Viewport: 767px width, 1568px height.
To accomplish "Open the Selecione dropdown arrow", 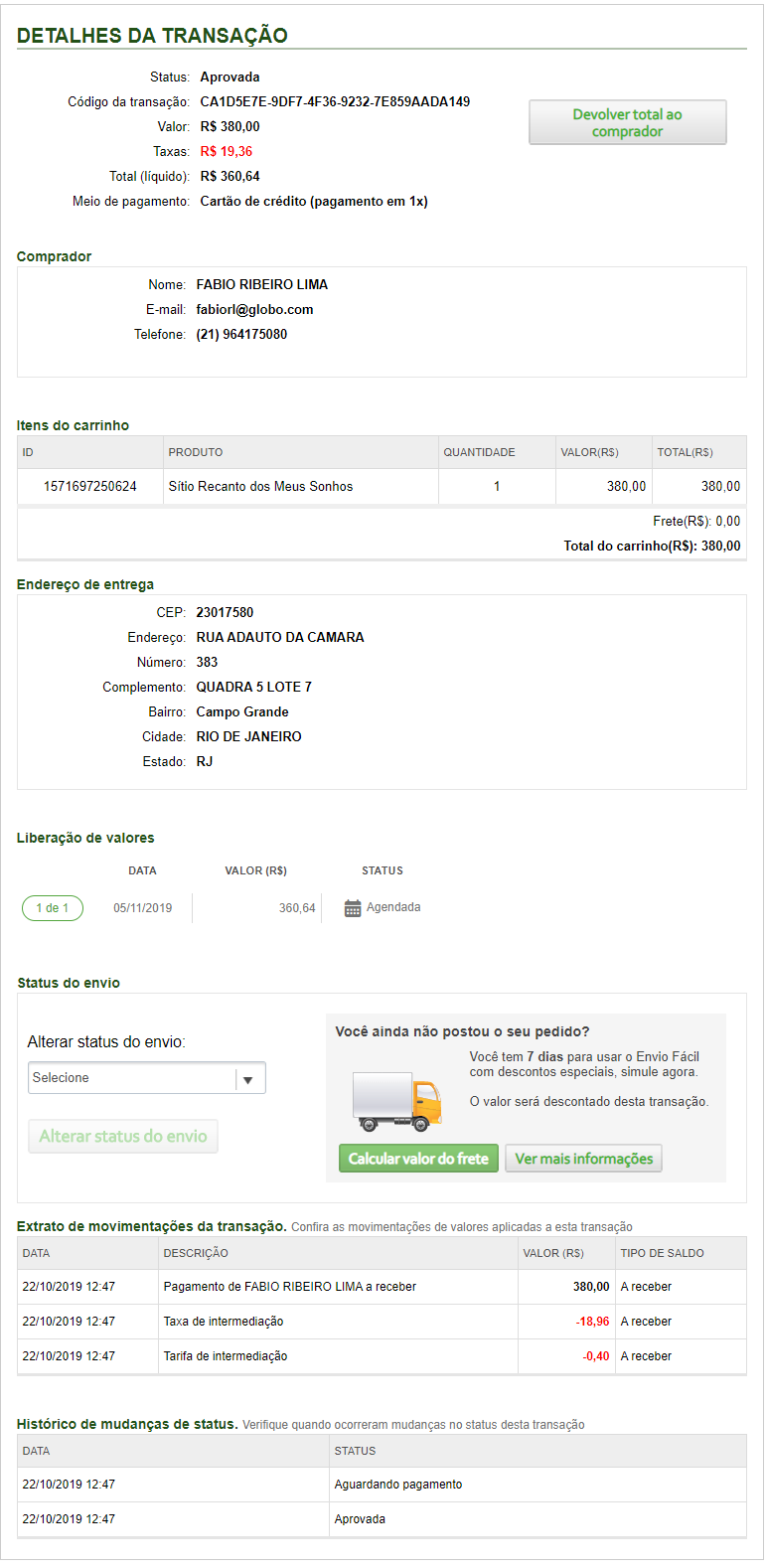I will (248, 1079).
